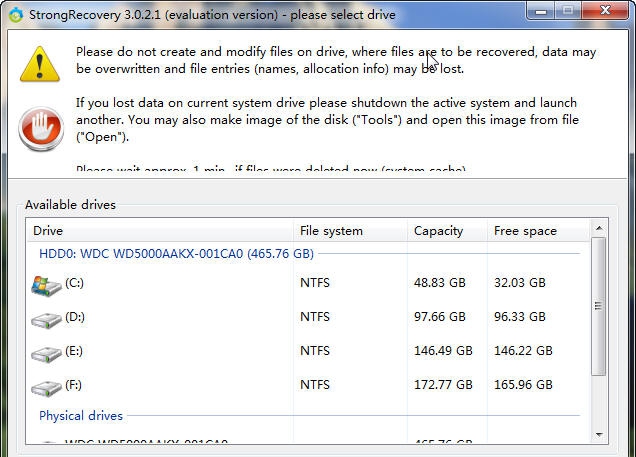Viewport: 636px width, 457px height.
Task: Click the (E:) drive label text
Action: point(74,351)
